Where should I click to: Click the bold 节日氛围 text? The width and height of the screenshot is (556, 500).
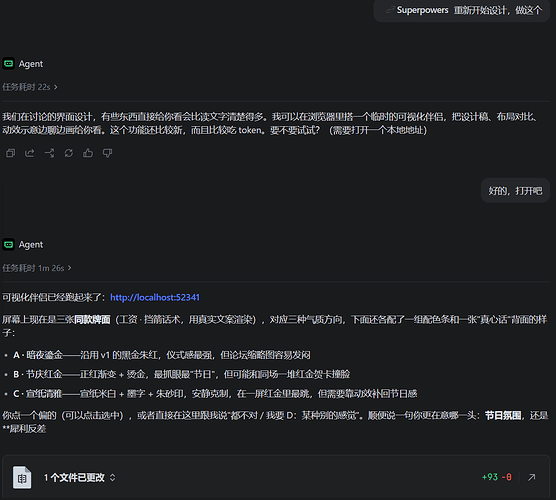503,415
